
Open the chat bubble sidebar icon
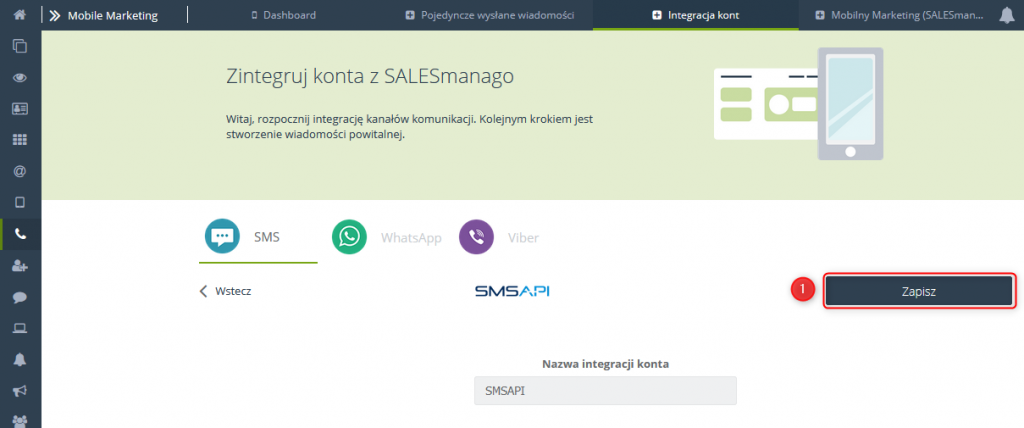pyautogui.click(x=20, y=297)
